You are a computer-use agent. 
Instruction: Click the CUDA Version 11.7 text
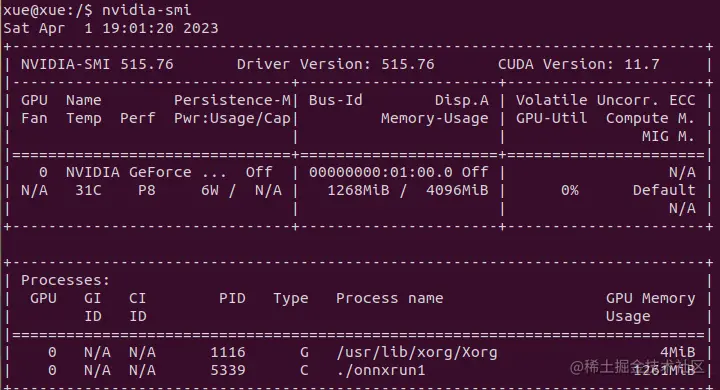click(579, 64)
